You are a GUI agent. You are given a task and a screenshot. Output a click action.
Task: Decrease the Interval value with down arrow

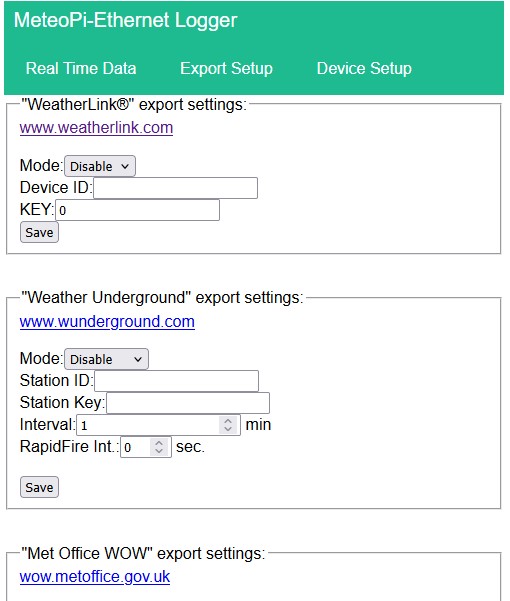(228, 429)
